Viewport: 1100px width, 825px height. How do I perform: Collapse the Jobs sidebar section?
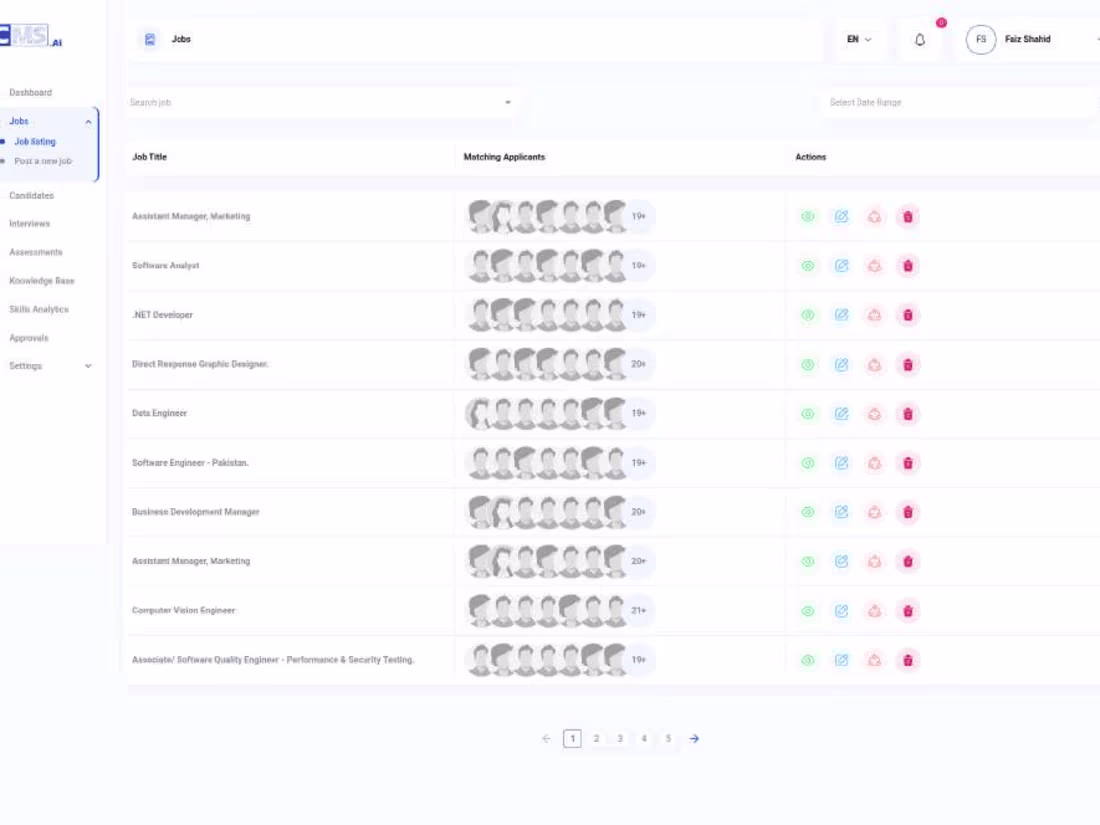(x=88, y=122)
